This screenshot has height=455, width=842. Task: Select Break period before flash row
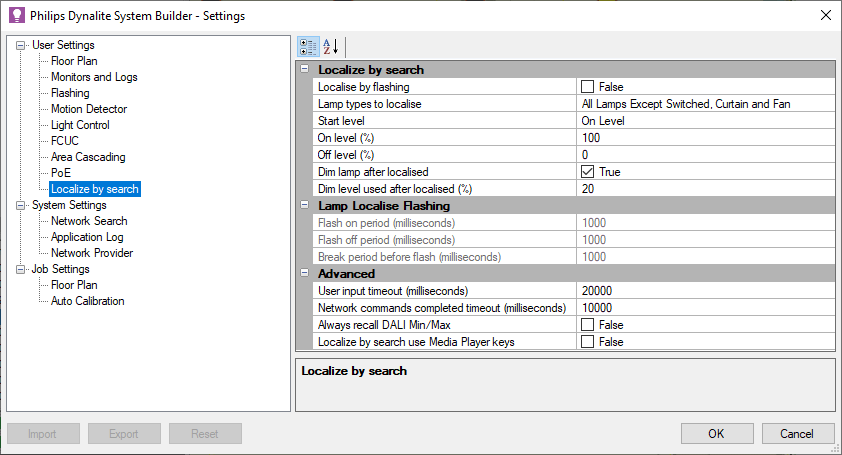pos(574,257)
